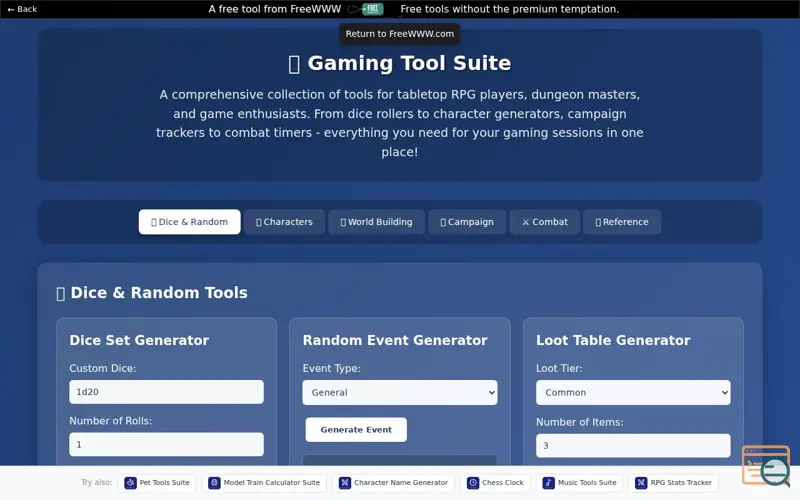Image resolution: width=800 pixels, height=500 pixels.
Task: Open the search tools floating icon
Action: [766, 465]
